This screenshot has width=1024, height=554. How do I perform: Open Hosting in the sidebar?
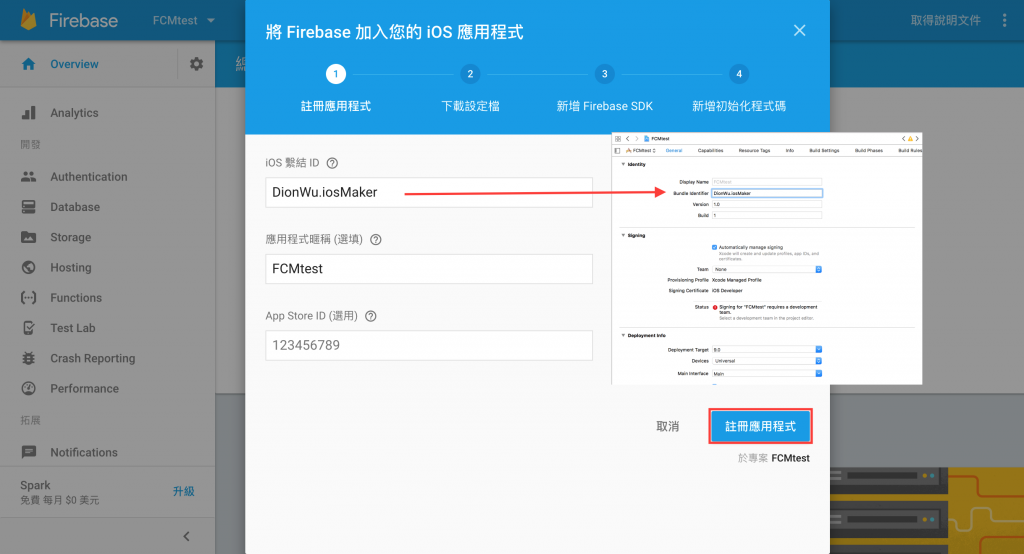coord(71,267)
